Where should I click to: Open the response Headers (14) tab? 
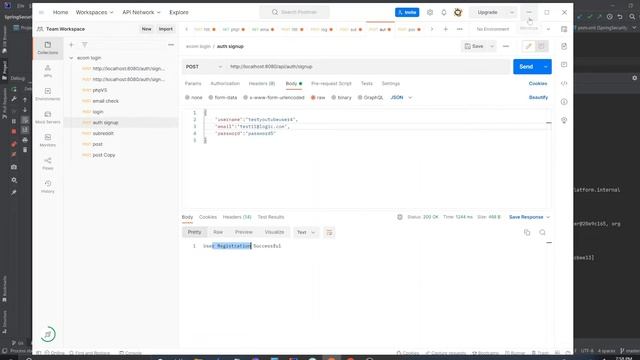237,217
